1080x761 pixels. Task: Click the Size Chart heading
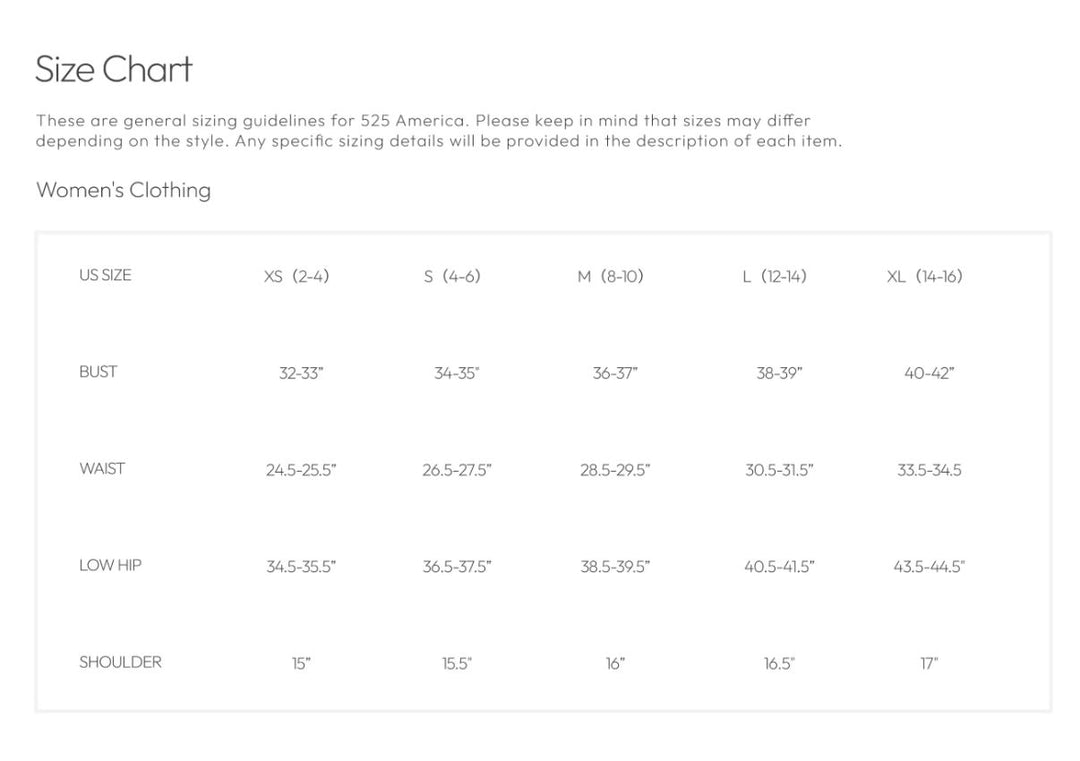pos(114,69)
